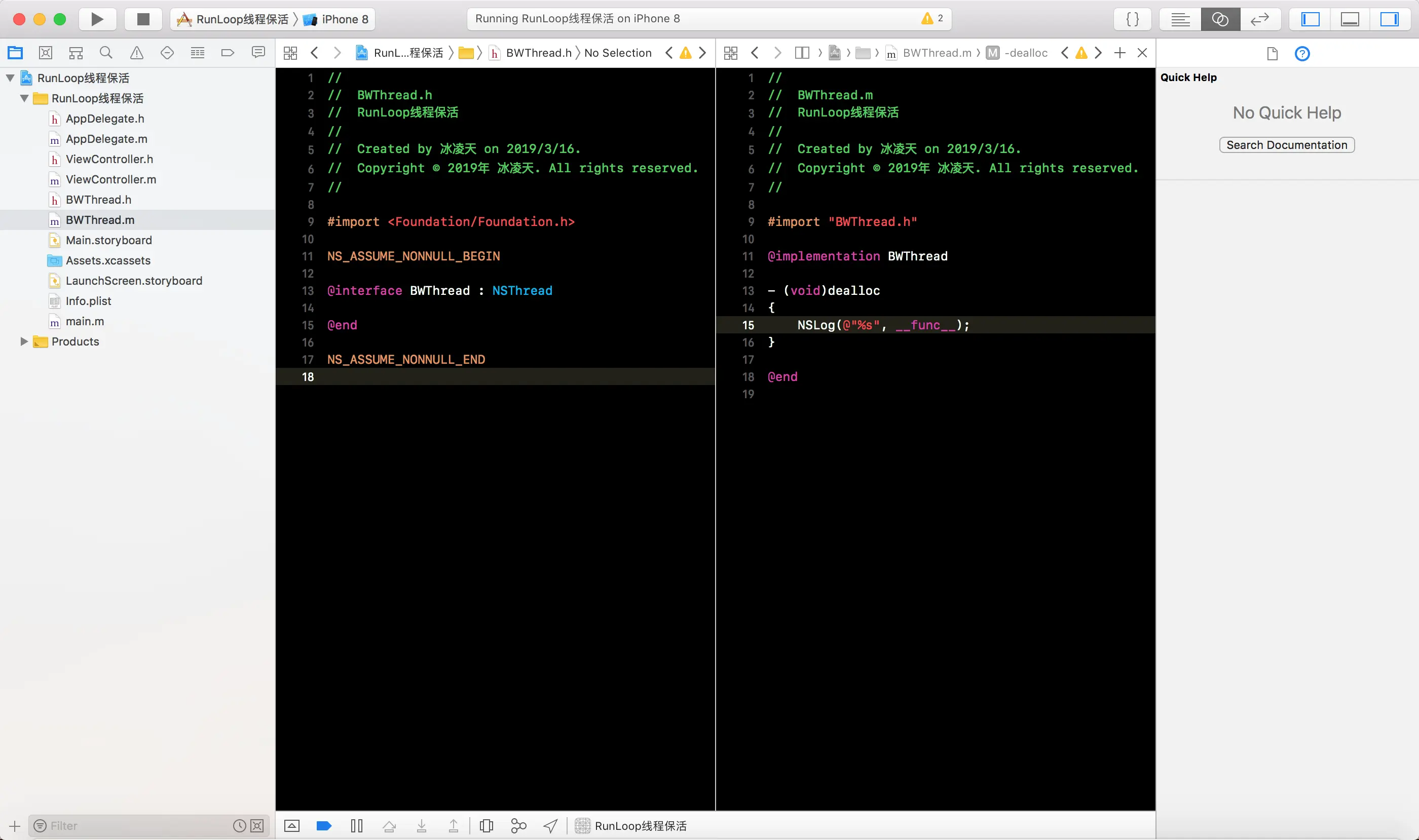Click the Search Documentation button
The height and width of the screenshot is (840, 1419).
point(1287,145)
